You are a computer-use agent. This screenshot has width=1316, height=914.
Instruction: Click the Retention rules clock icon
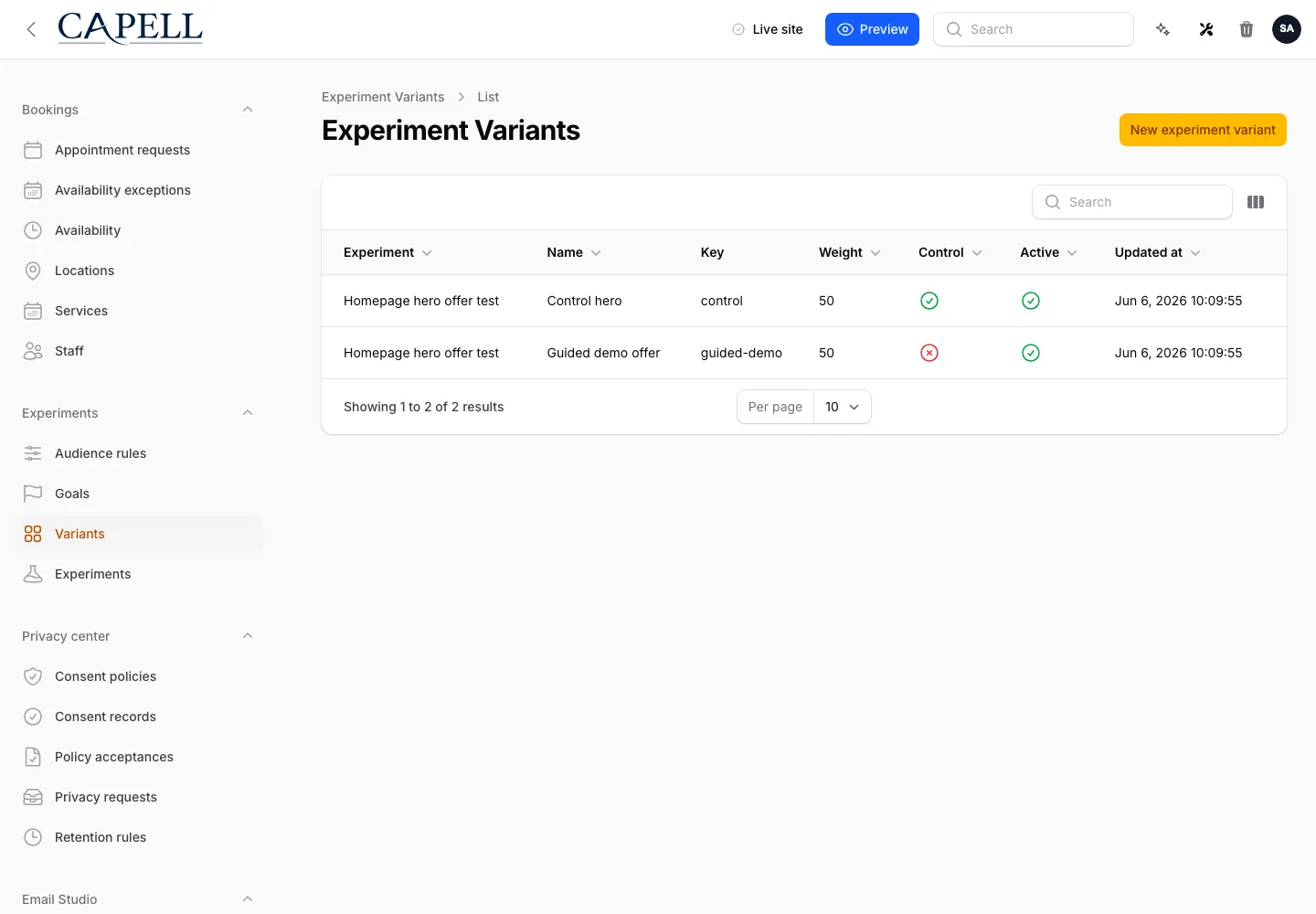click(33, 837)
